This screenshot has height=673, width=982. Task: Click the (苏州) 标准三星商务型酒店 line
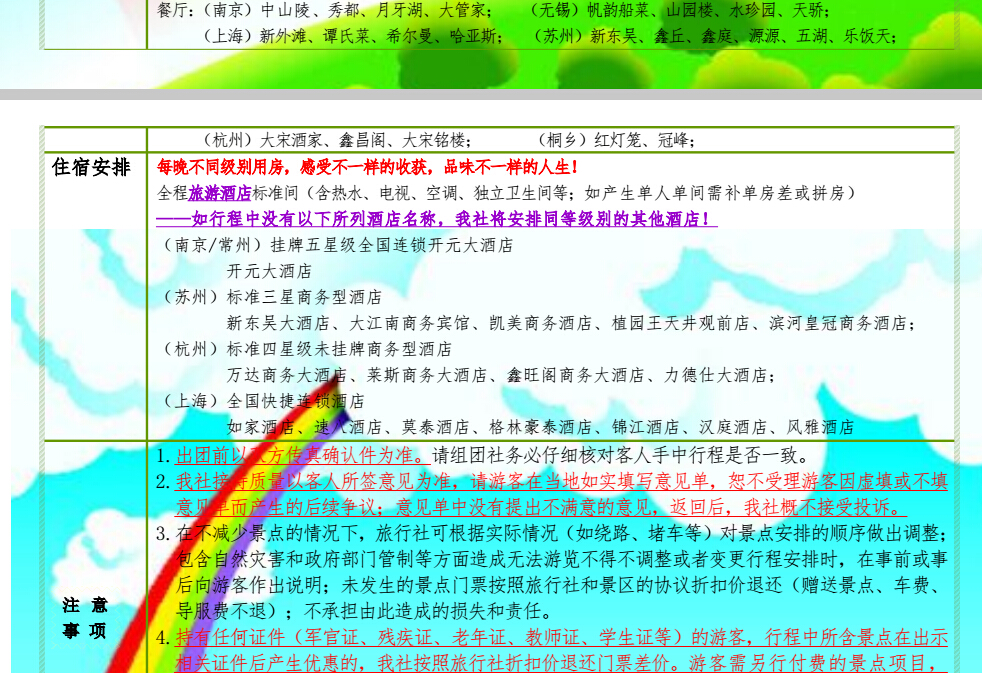(x=272, y=297)
